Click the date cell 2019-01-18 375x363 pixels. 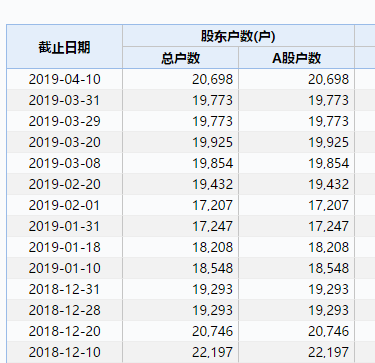coord(64,247)
